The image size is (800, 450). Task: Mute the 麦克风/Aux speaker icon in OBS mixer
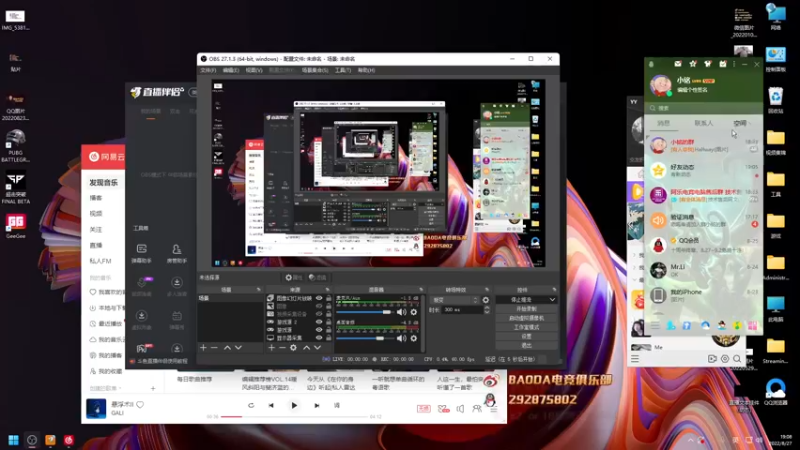(x=402, y=312)
